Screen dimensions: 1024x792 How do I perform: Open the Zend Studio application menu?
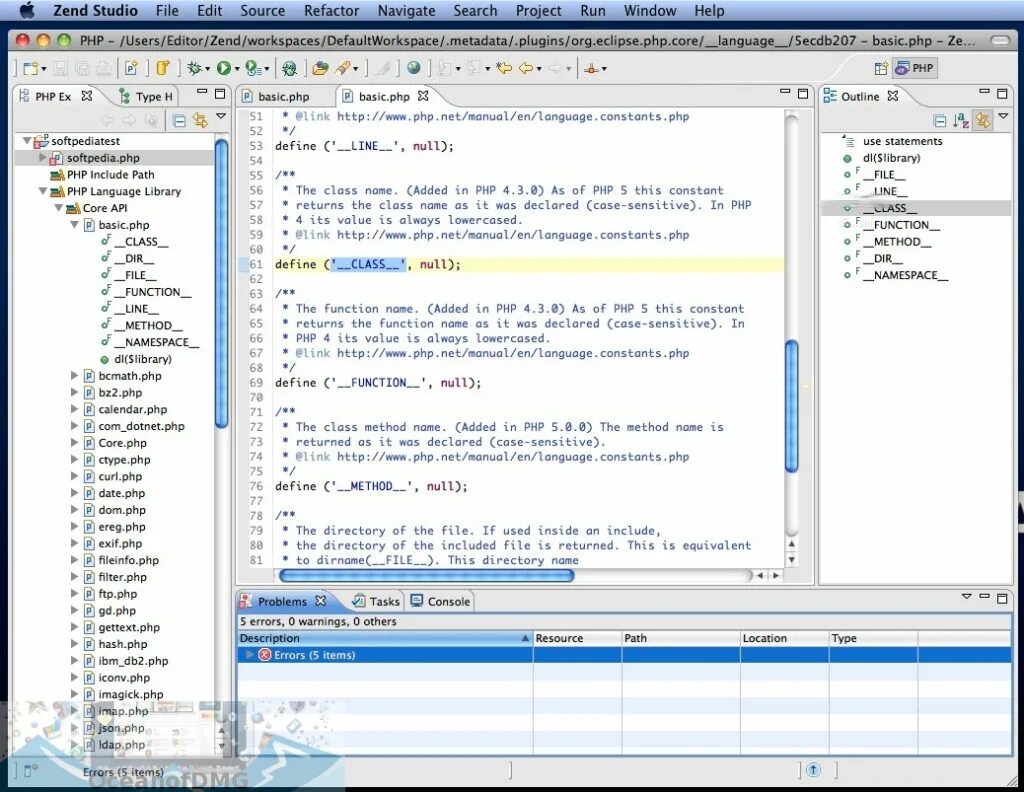pos(95,10)
